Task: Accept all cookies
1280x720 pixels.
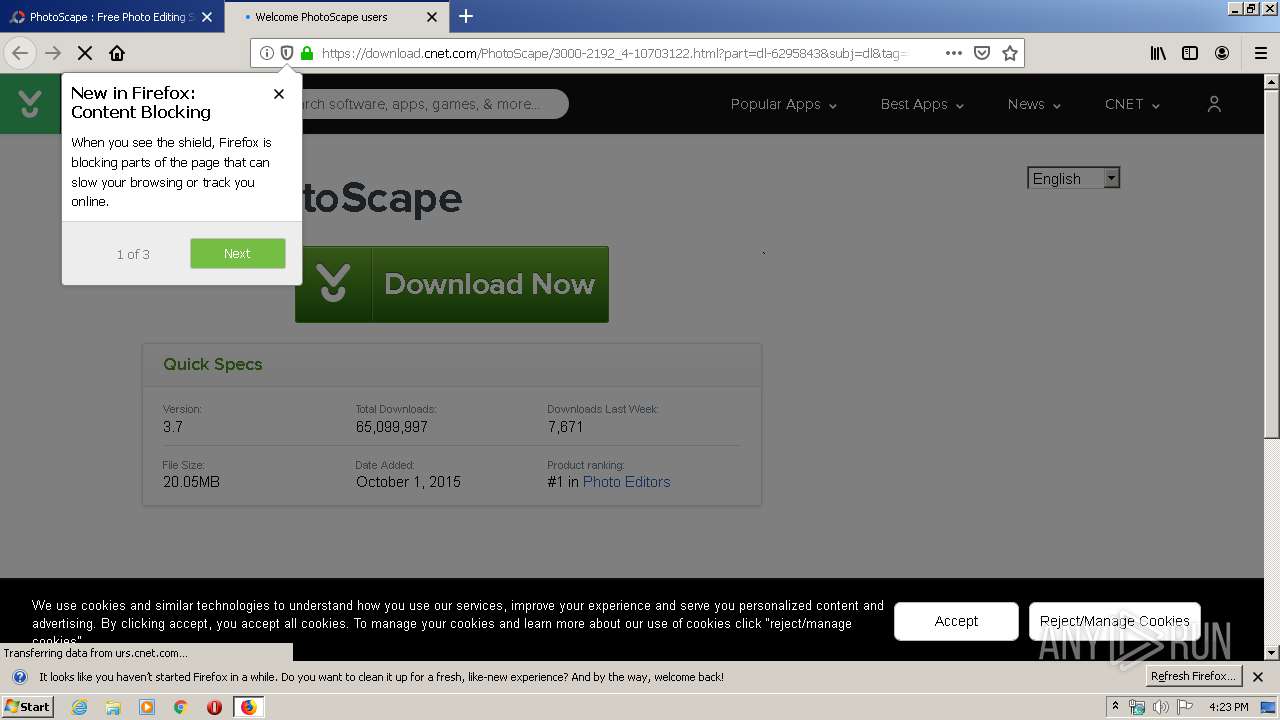Action: point(956,621)
